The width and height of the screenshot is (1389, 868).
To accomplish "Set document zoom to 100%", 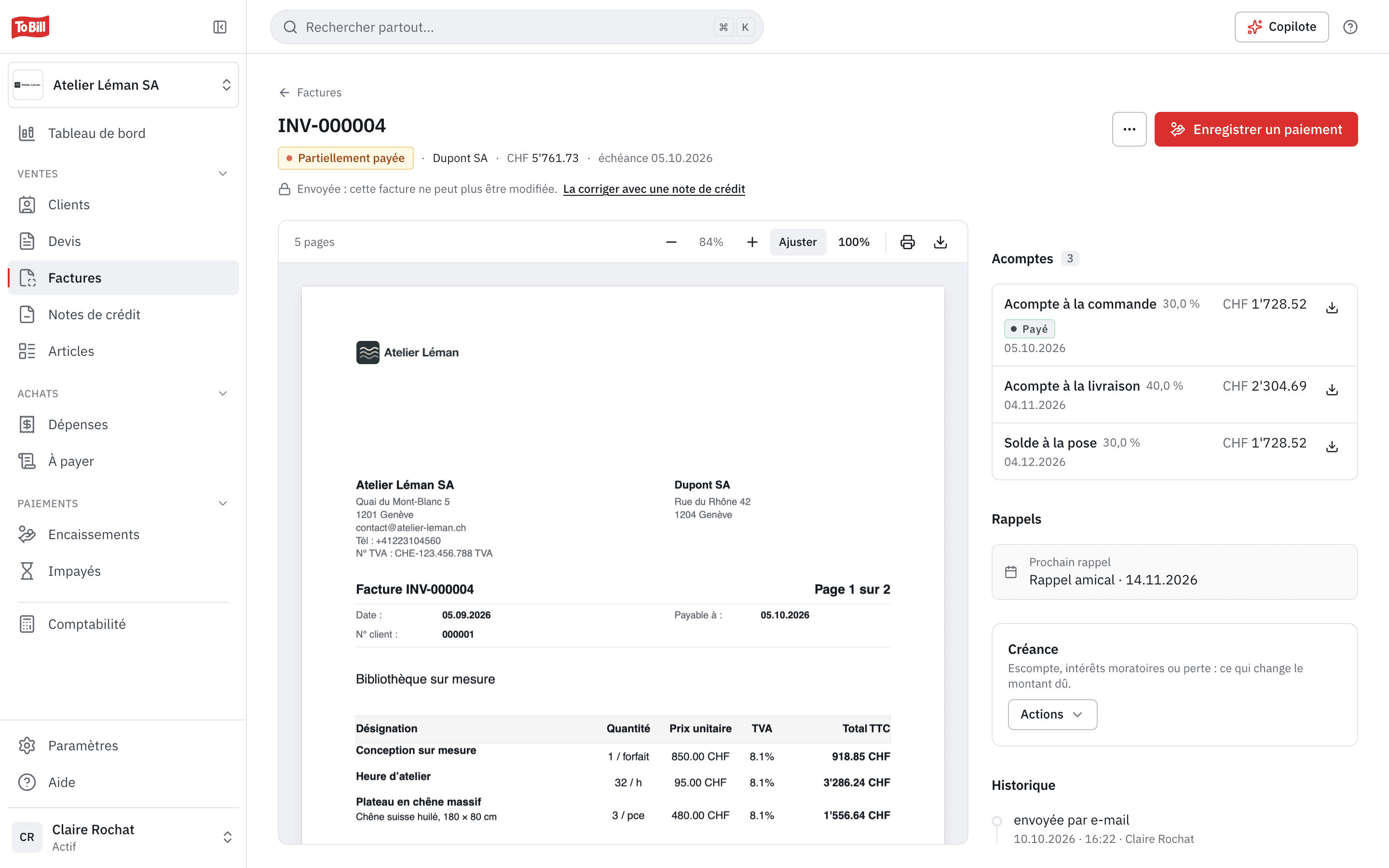I will tap(854, 242).
